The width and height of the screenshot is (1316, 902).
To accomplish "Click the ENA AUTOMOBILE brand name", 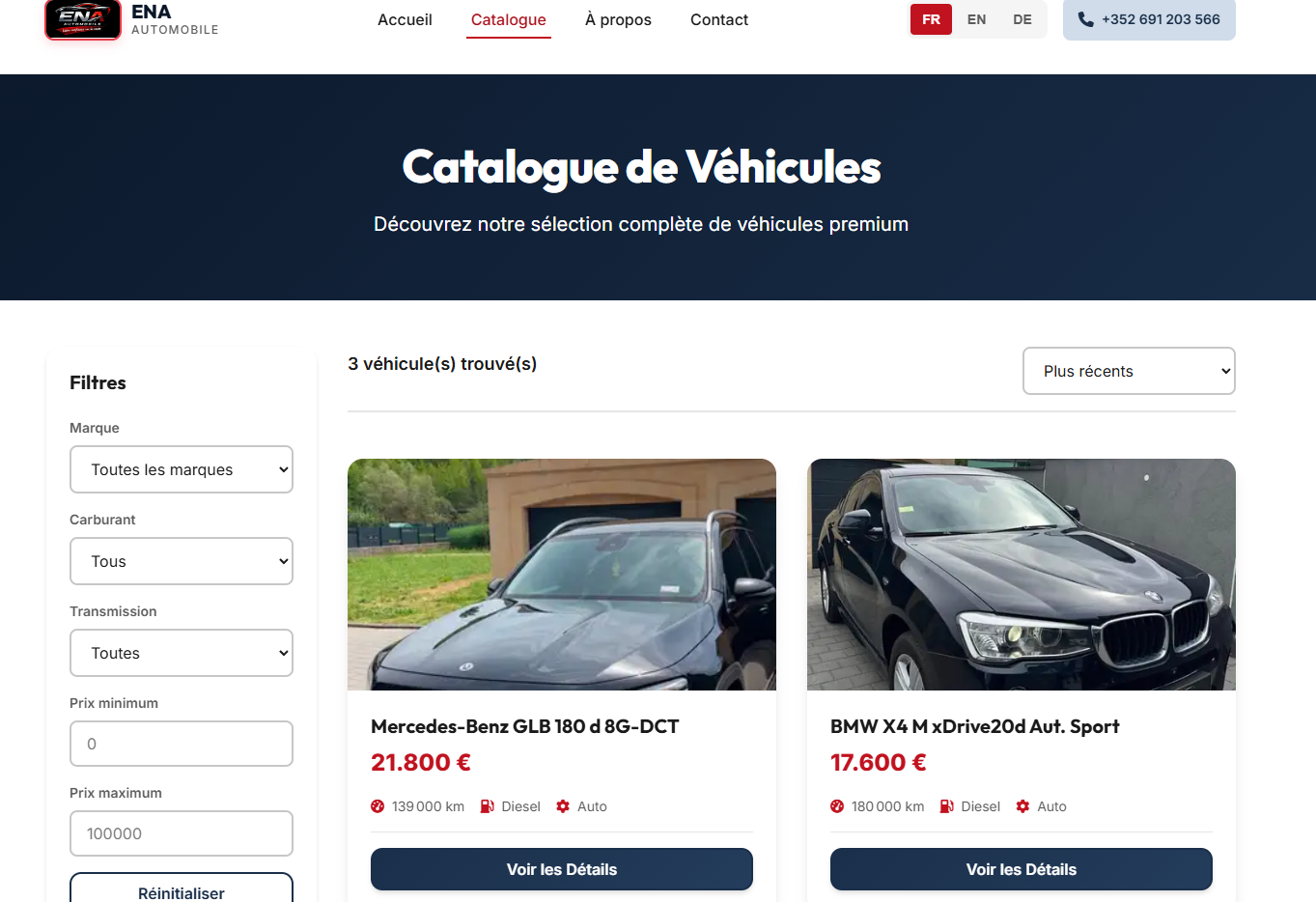I will [175, 19].
